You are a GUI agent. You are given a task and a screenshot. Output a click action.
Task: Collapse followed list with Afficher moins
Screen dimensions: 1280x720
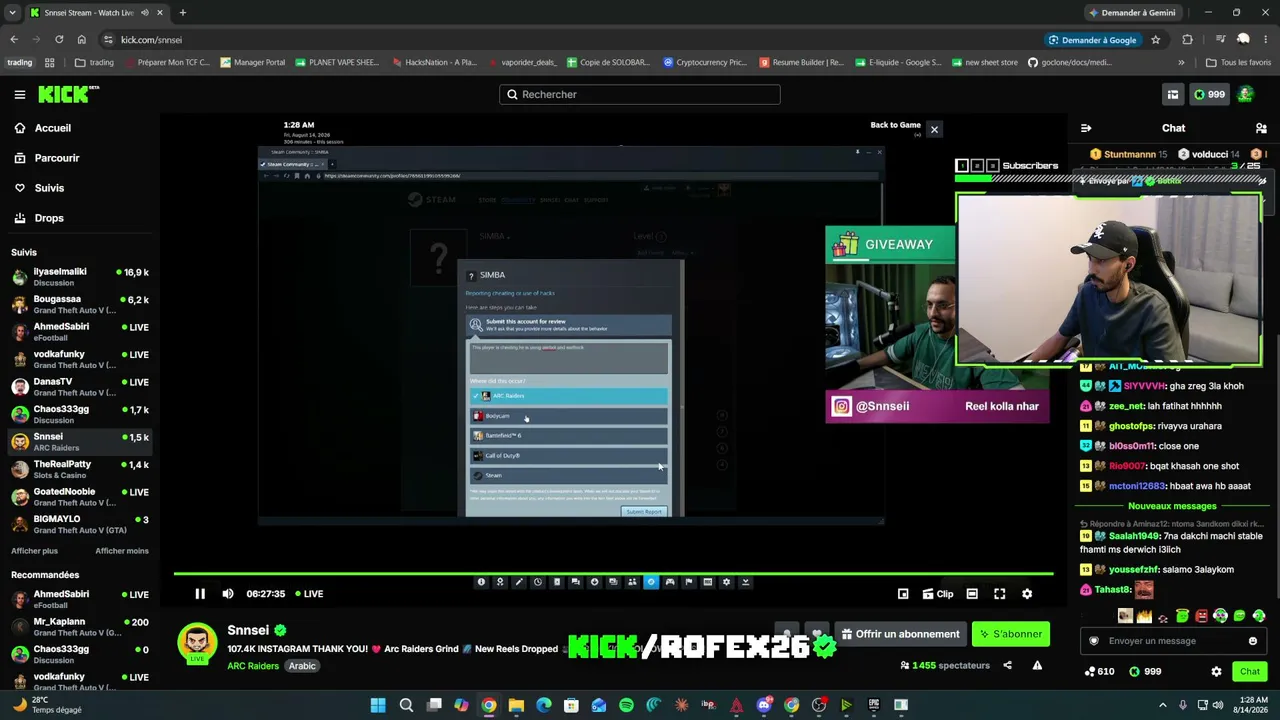pyautogui.click(x=122, y=551)
